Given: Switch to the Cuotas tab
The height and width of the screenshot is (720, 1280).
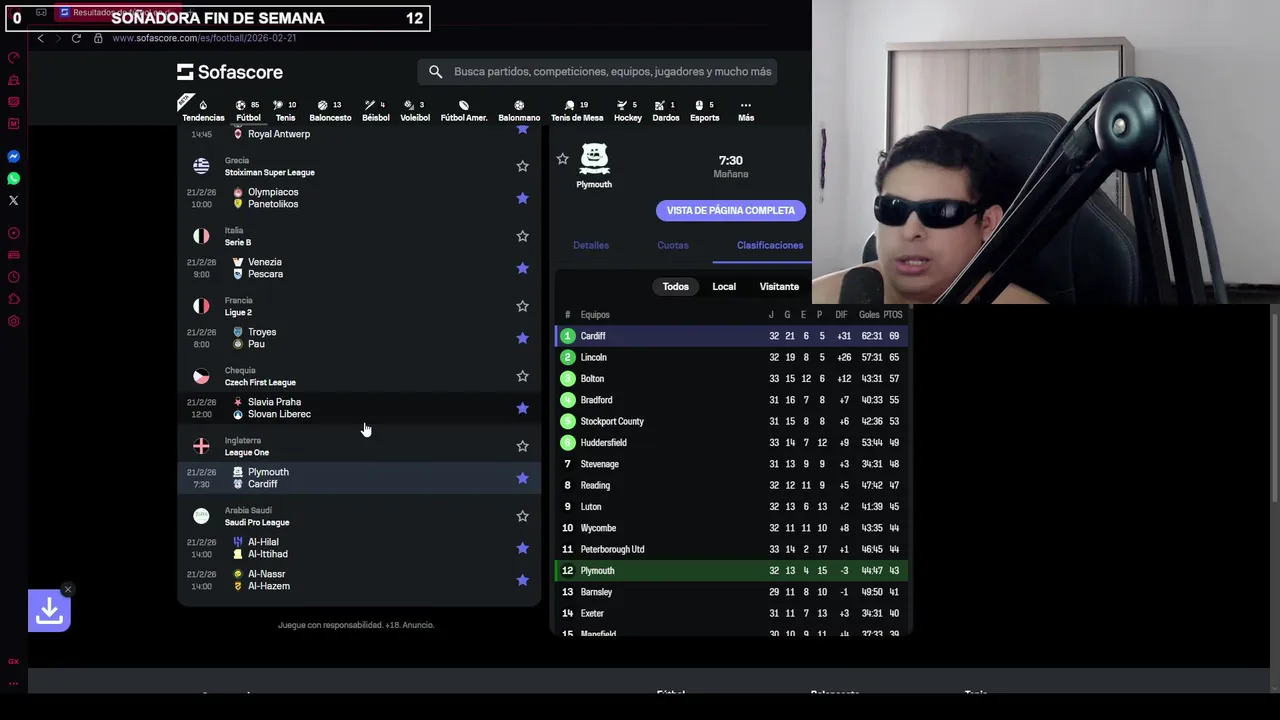Looking at the screenshot, I should pos(673,245).
